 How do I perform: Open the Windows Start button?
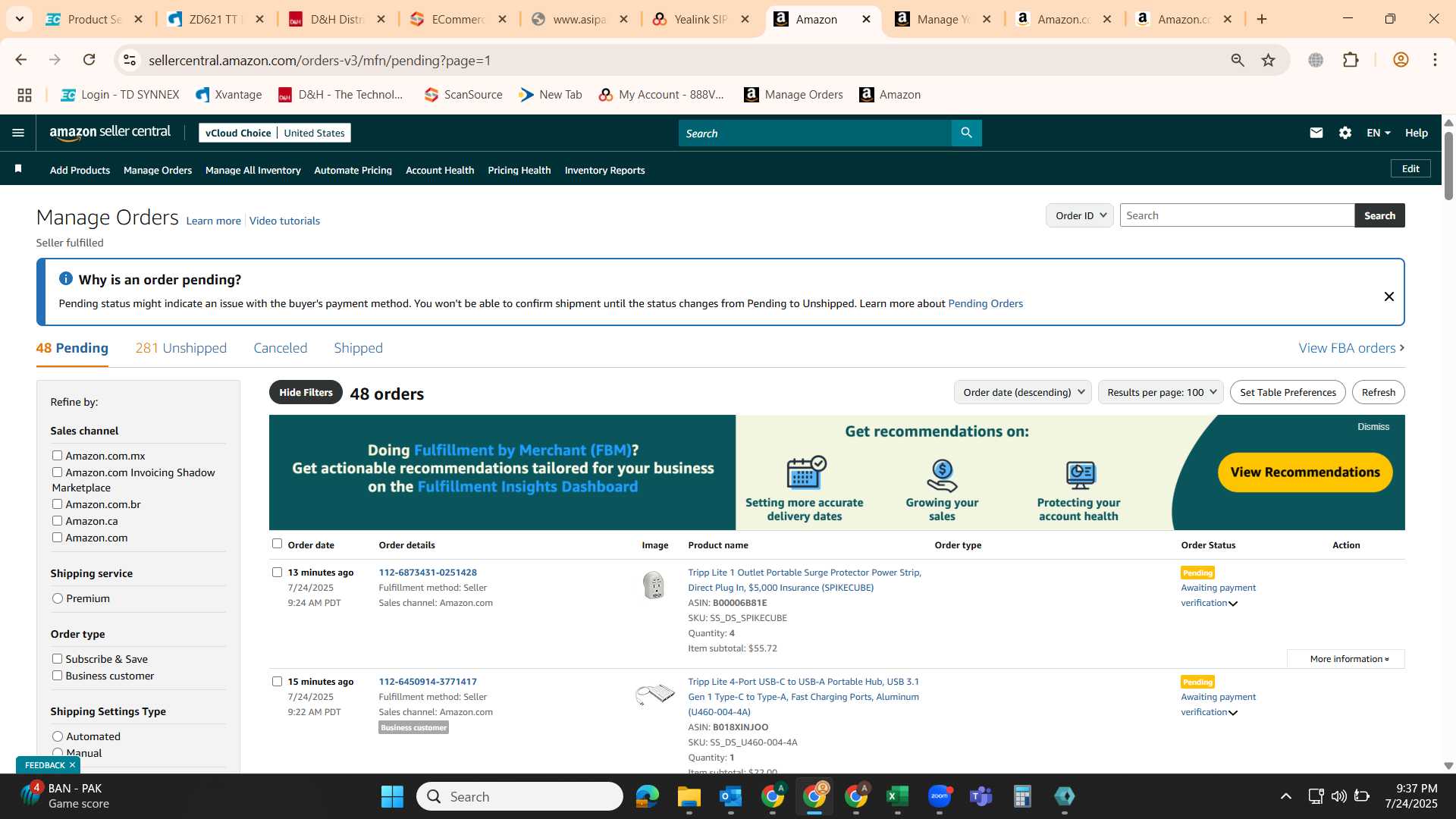click(x=392, y=796)
